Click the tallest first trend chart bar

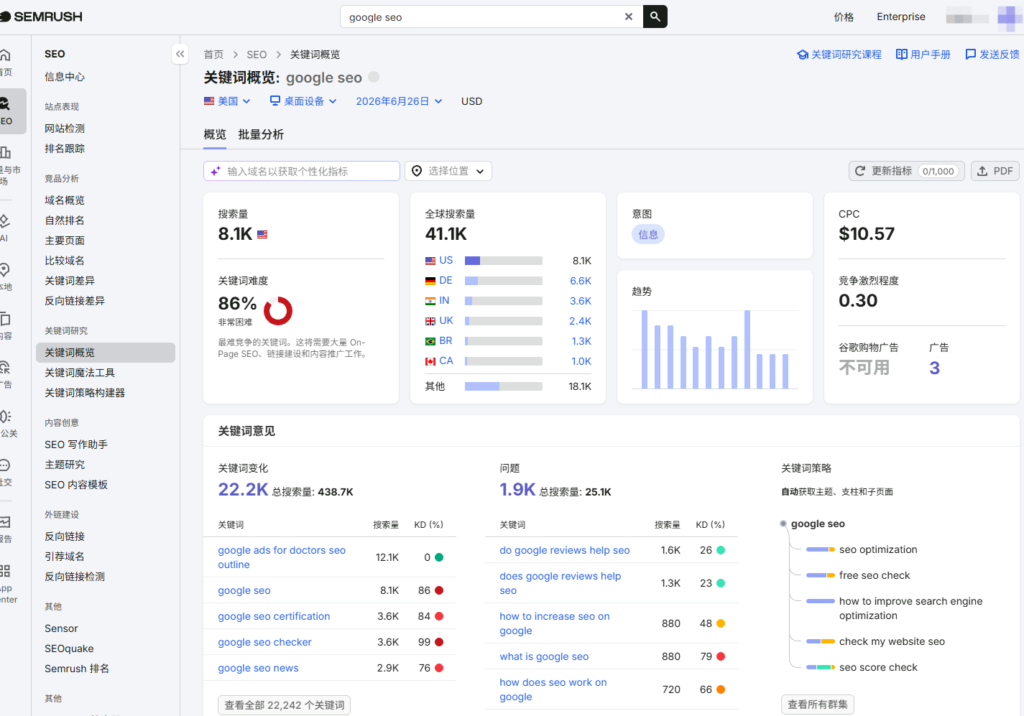coord(645,350)
